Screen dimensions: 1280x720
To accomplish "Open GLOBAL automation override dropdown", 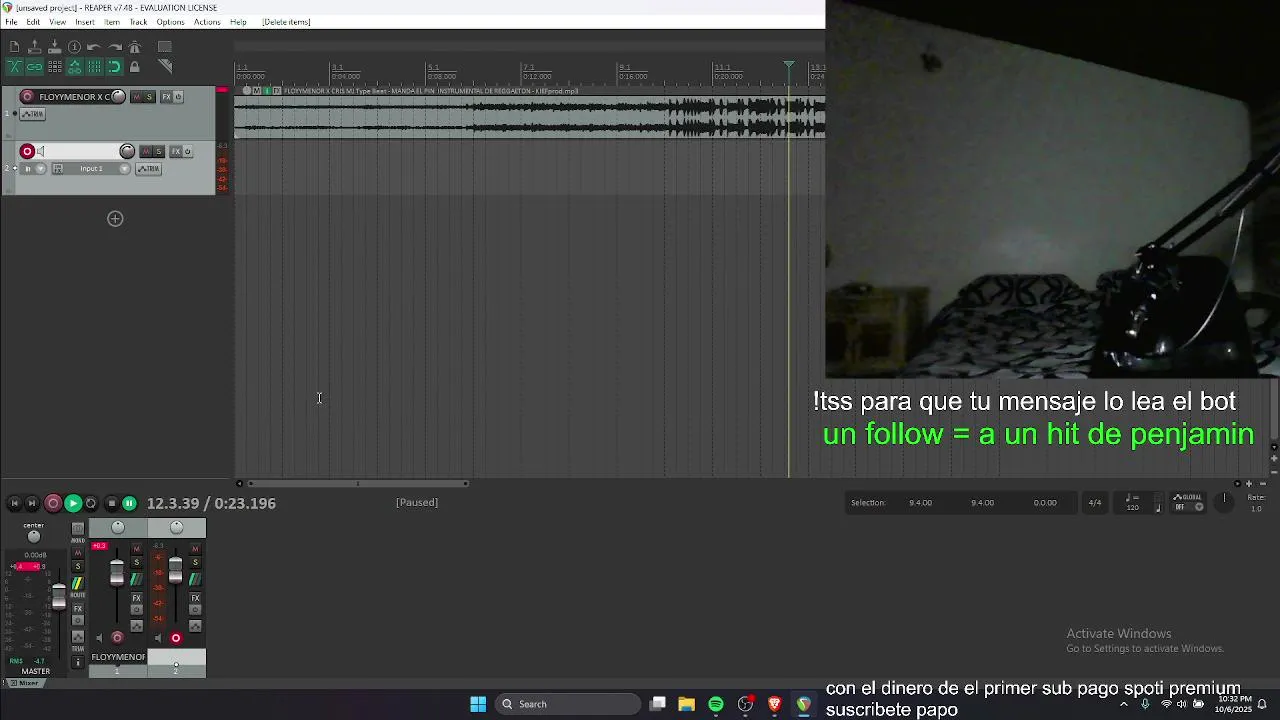I will tap(1189, 502).
